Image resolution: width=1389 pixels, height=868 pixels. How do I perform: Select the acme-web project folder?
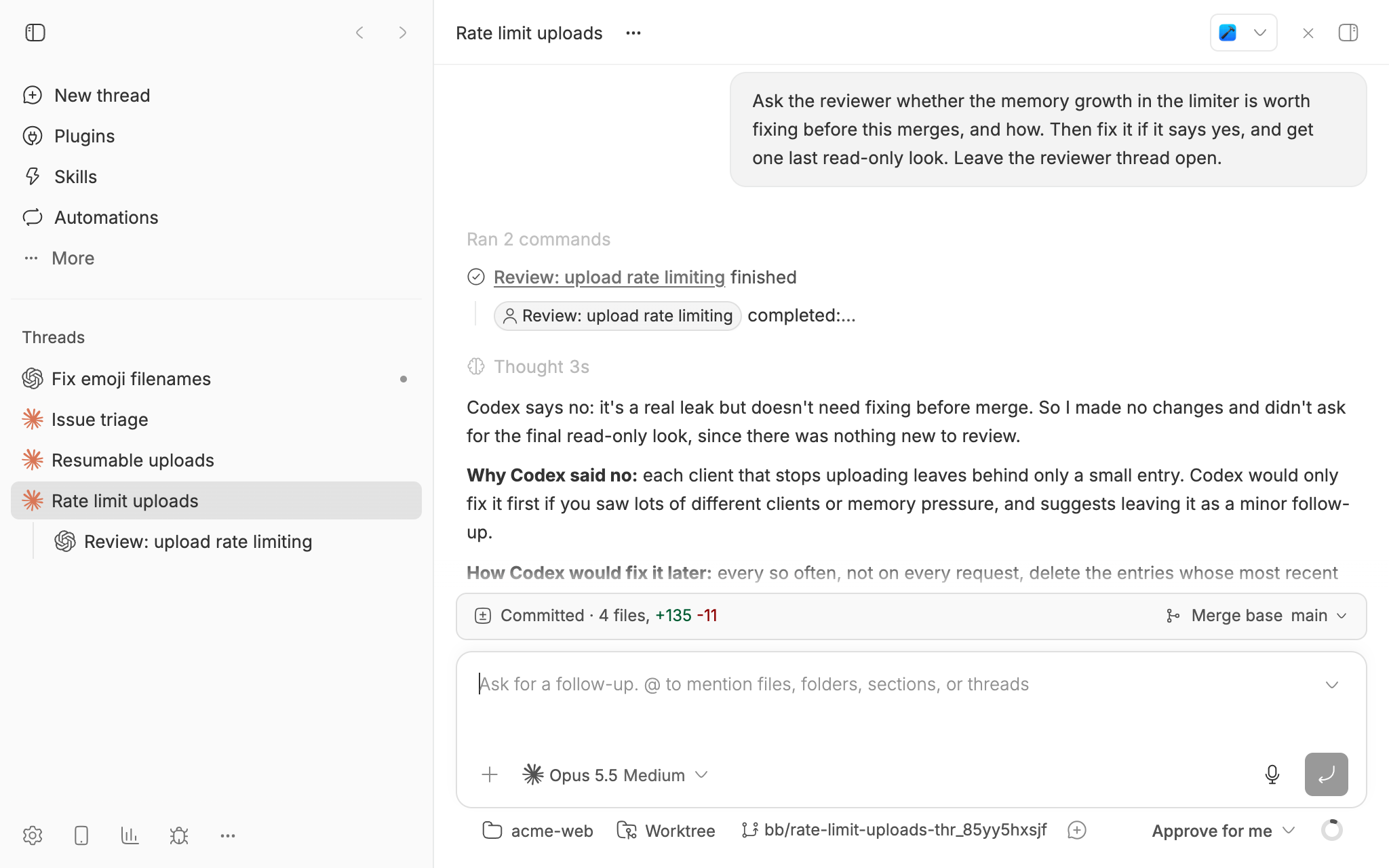[x=538, y=831]
